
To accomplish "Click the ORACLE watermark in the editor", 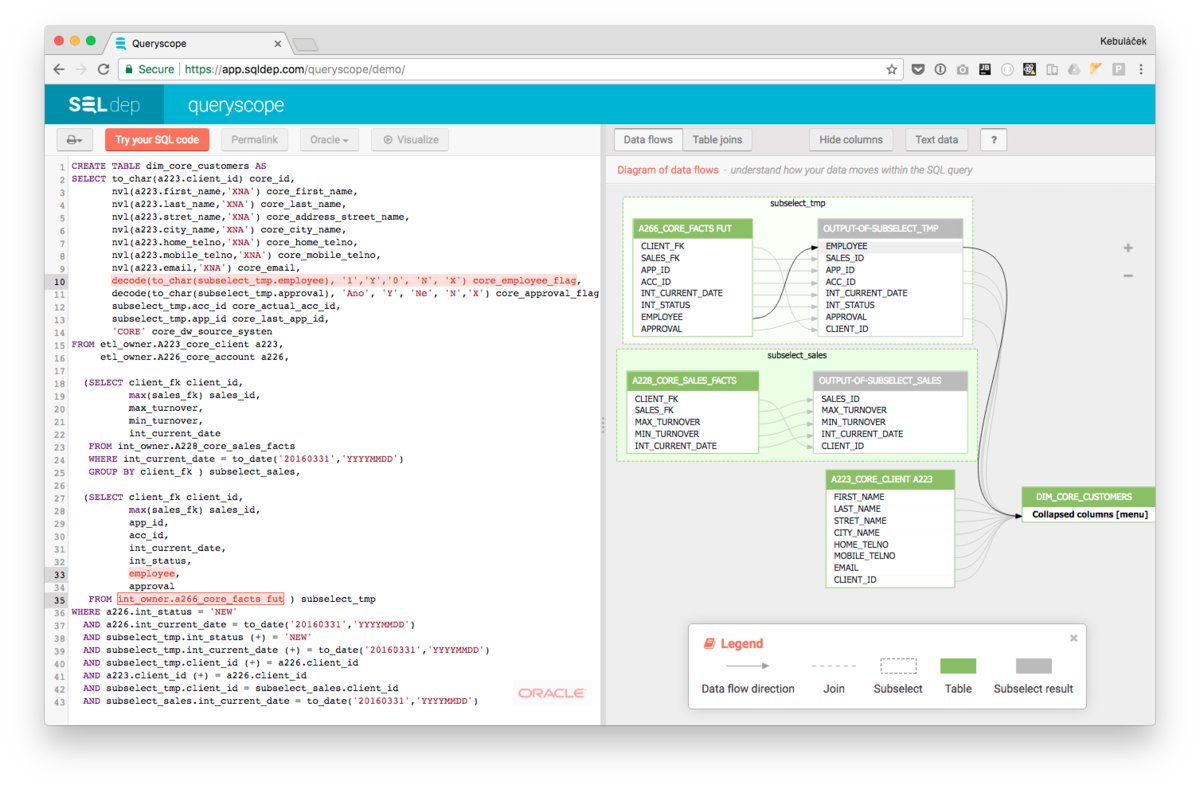I will click(551, 692).
